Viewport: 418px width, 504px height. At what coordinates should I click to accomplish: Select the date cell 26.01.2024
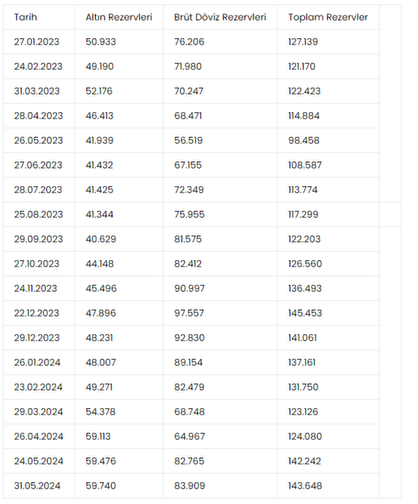point(37,362)
